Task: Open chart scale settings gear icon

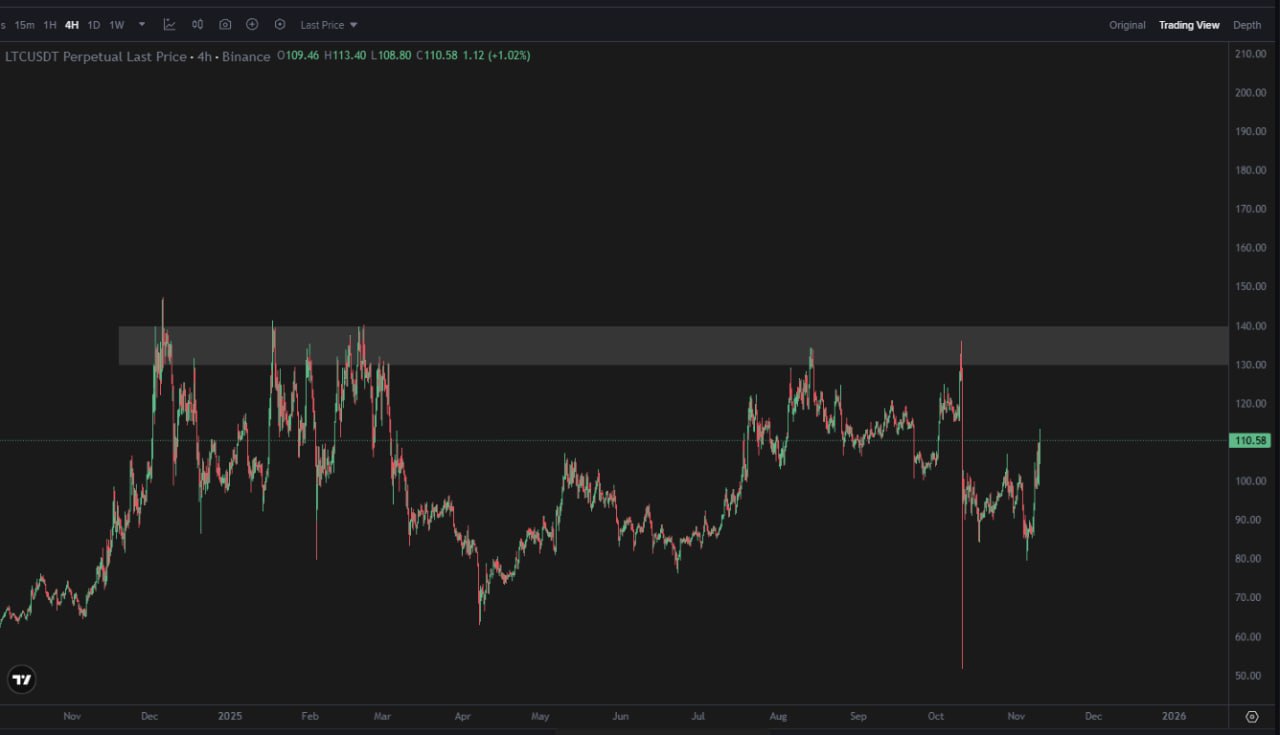Action: [x=1252, y=716]
